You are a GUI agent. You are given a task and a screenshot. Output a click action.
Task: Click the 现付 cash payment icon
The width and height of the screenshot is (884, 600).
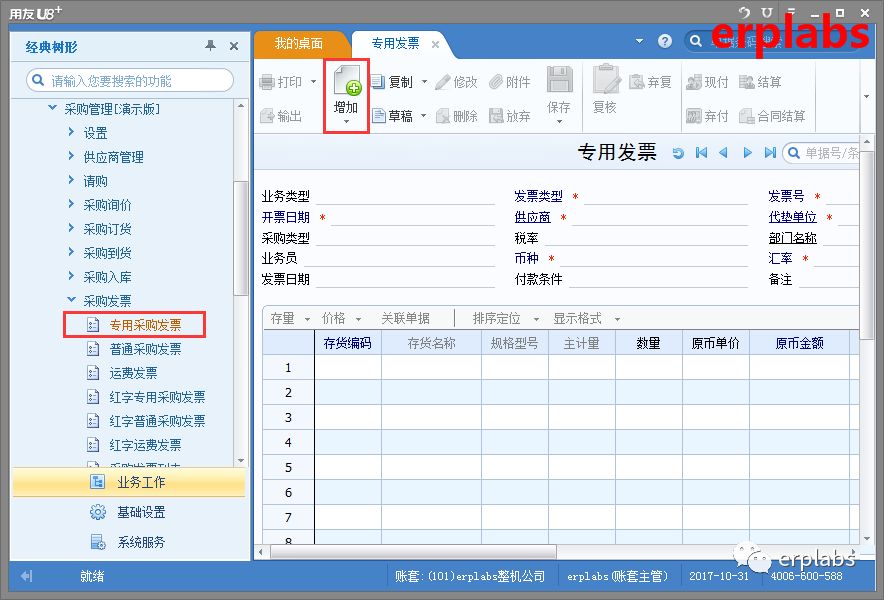click(693, 82)
